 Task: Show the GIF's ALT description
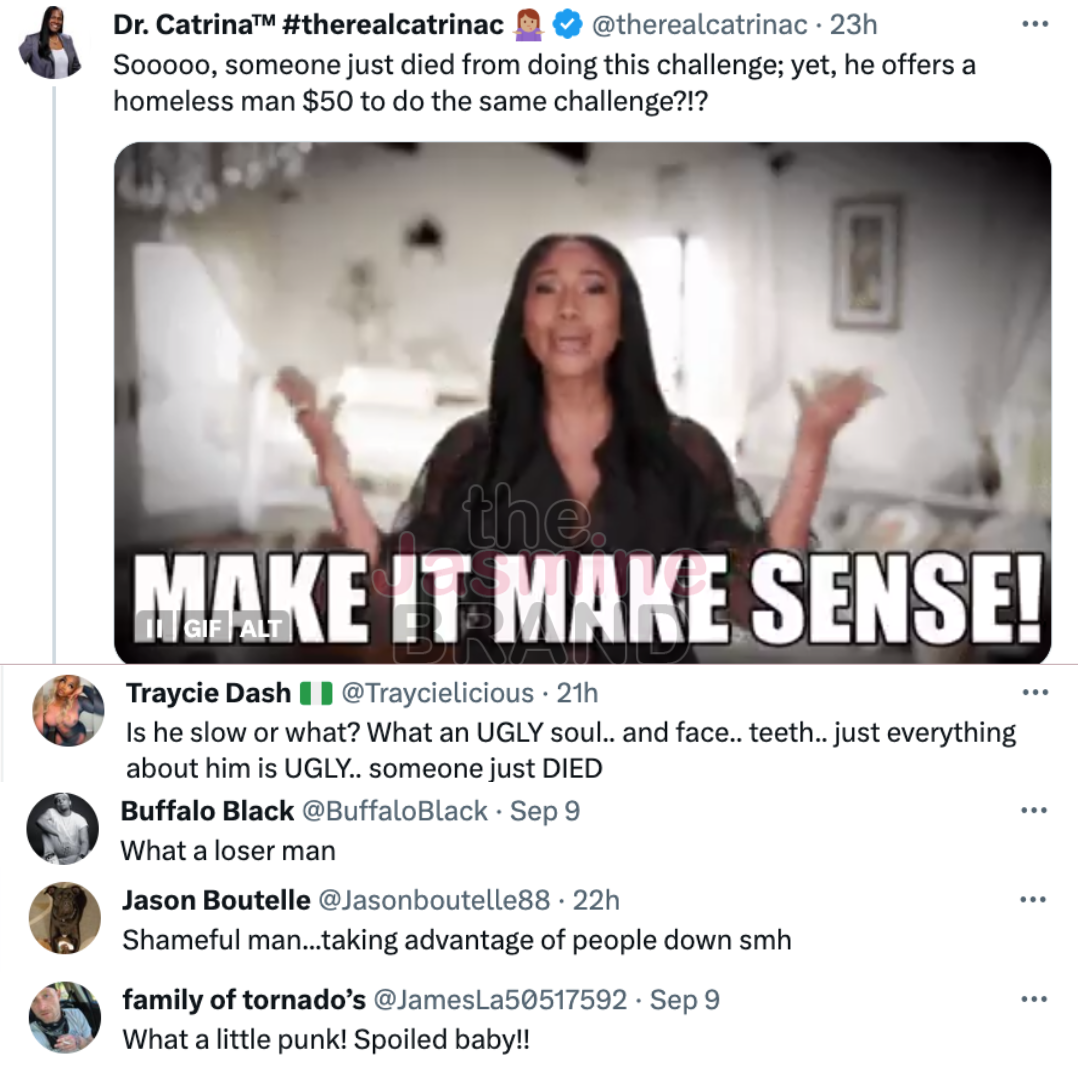(261, 628)
